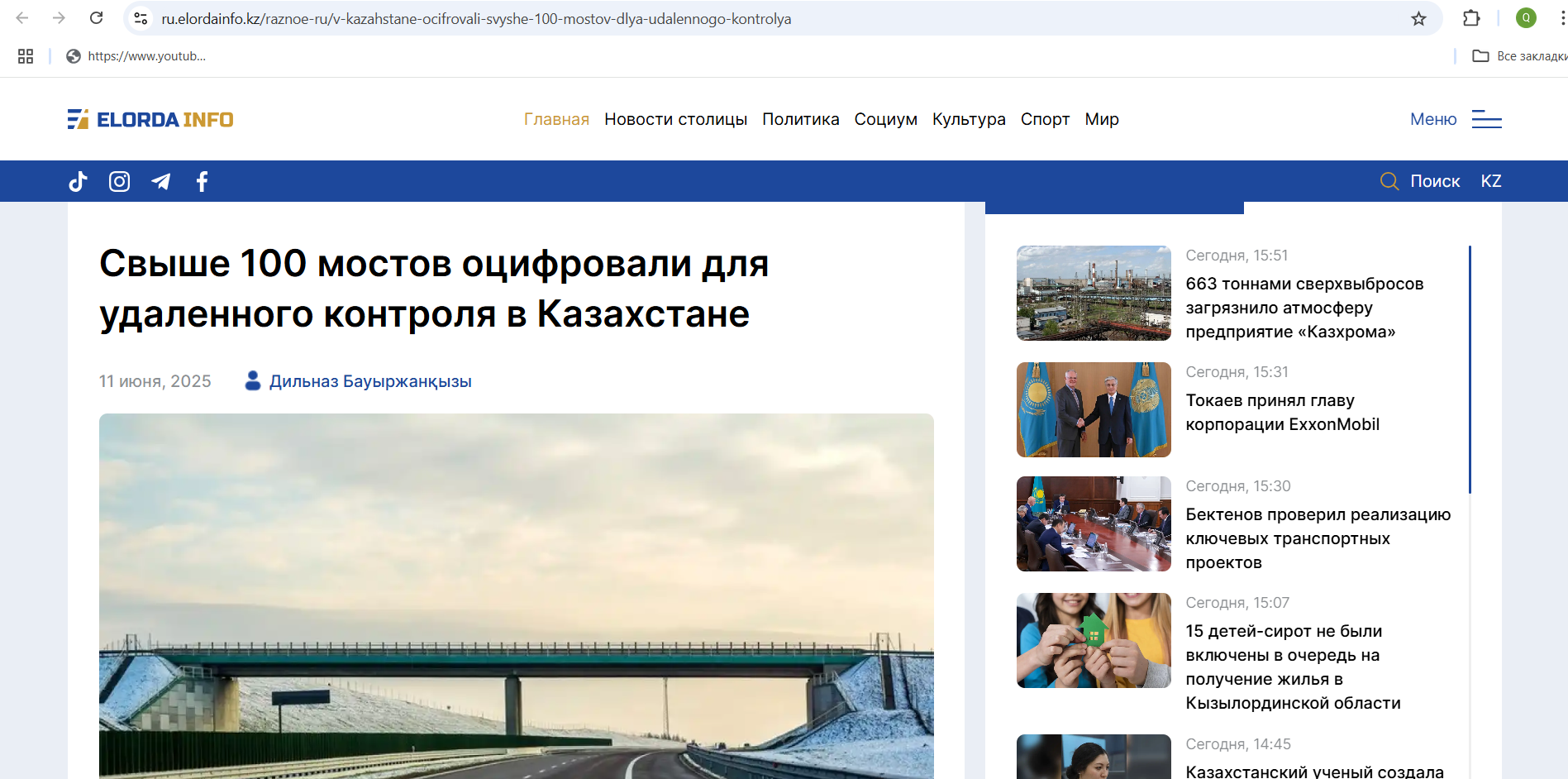
Task: Open the Telegram social link
Action: [161, 181]
